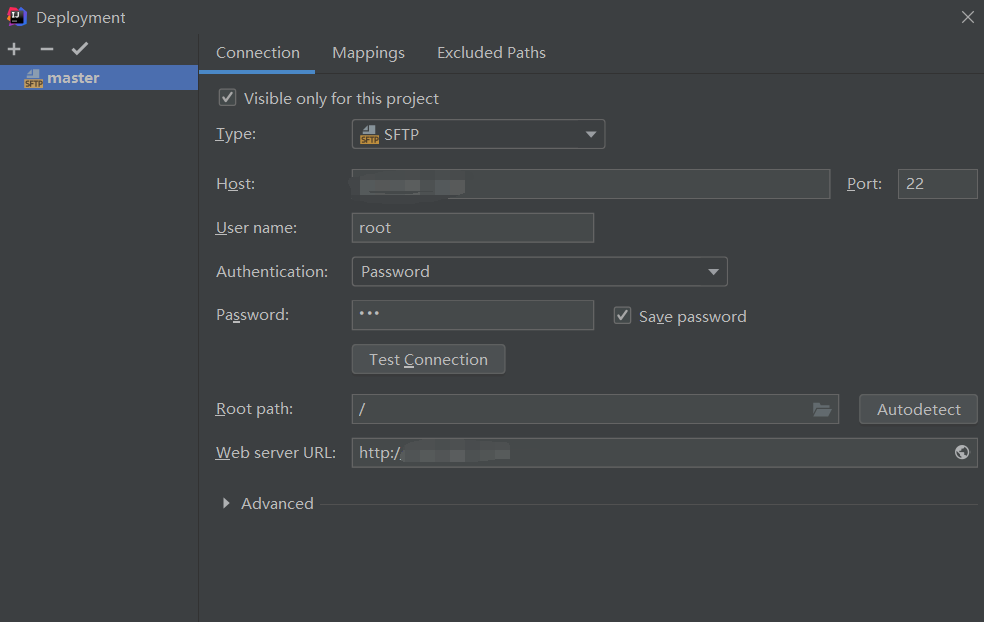Focus the User name field
The width and height of the screenshot is (984, 622).
point(473,228)
